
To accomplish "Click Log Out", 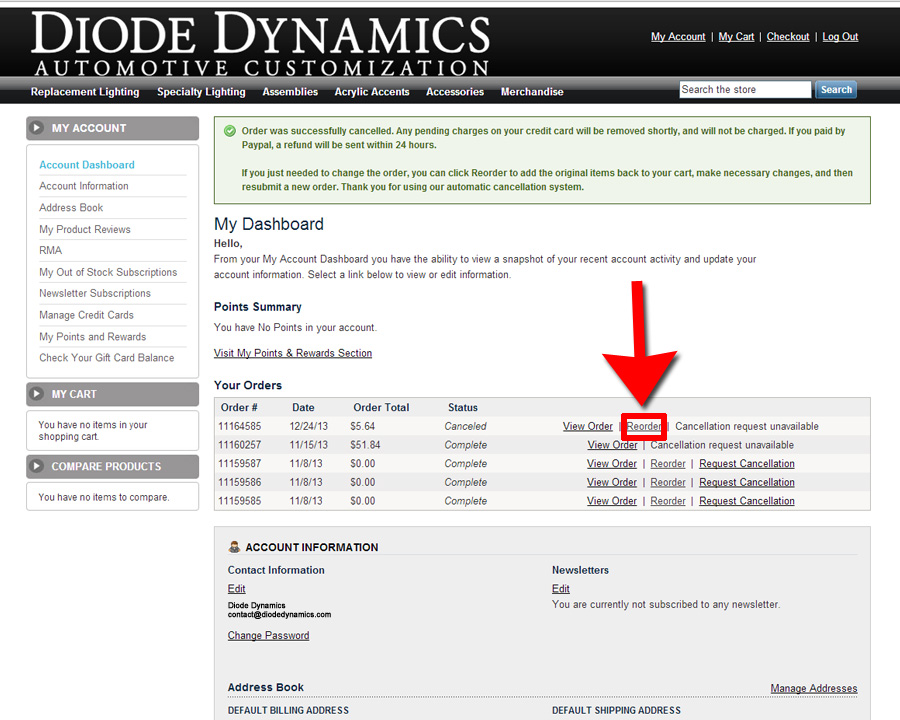I will 840,37.
